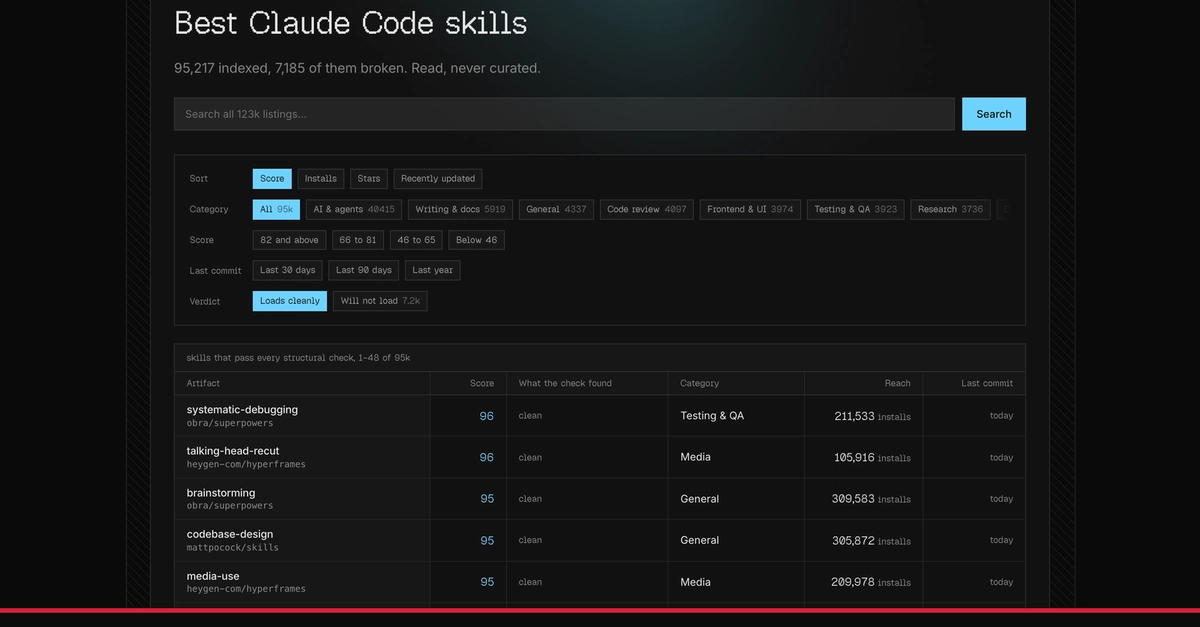The image size is (1200, 627).
Task: Click 'Media' in talking-head-recut row
Action: point(695,457)
